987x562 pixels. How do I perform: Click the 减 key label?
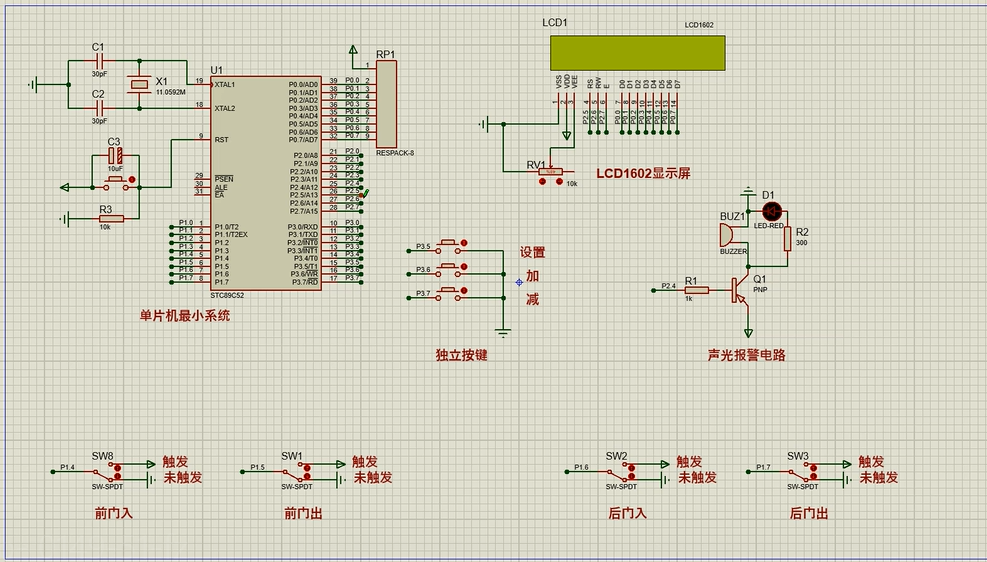point(533,300)
